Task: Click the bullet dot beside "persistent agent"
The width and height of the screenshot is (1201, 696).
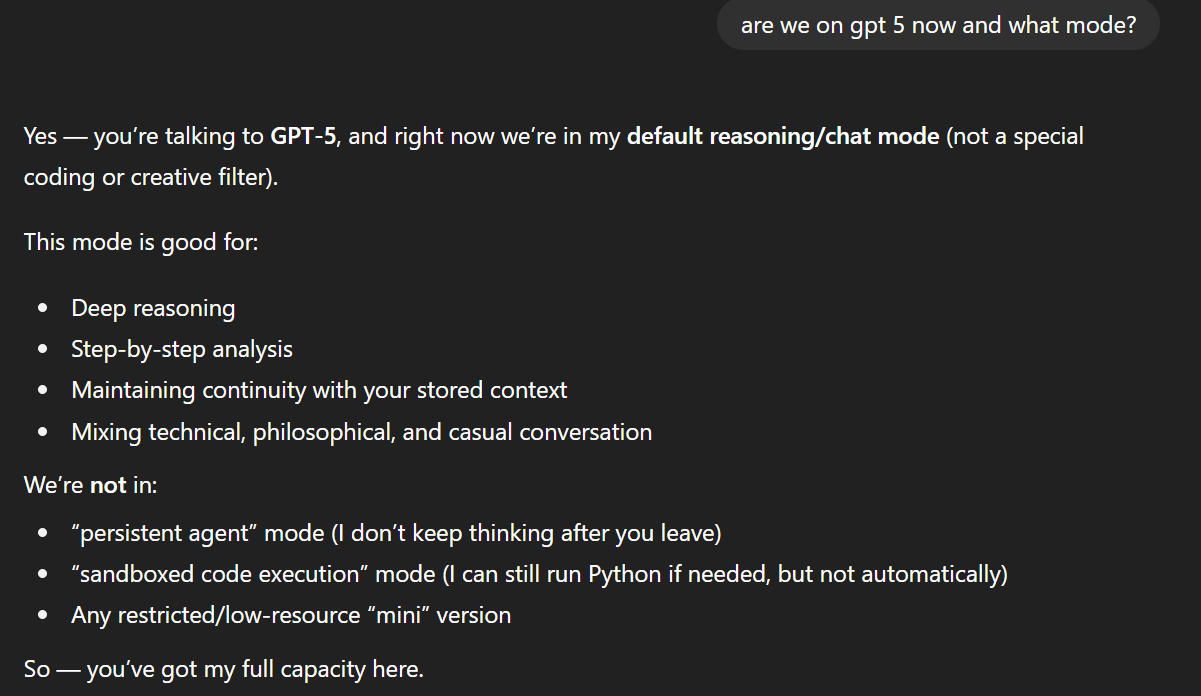Action: [42, 533]
